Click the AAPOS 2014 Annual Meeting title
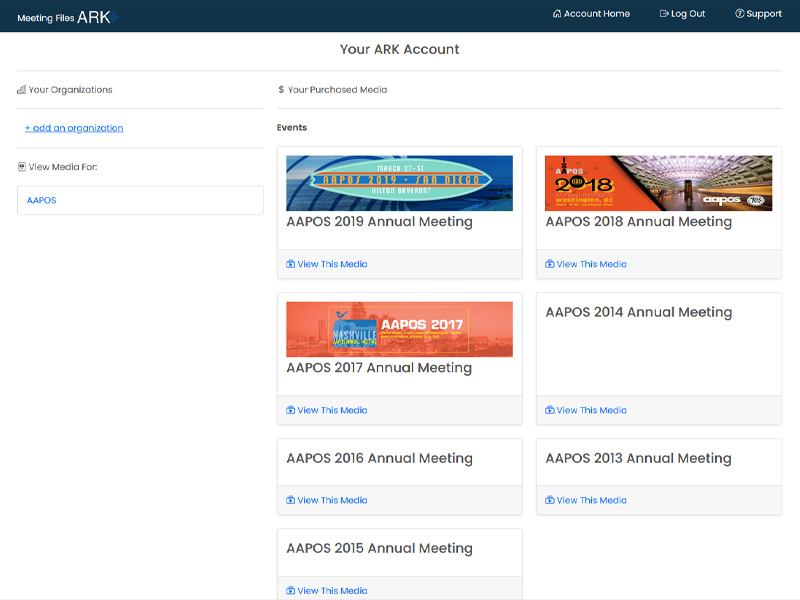Viewport: 800px width, 600px height. [x=639, y=312]
